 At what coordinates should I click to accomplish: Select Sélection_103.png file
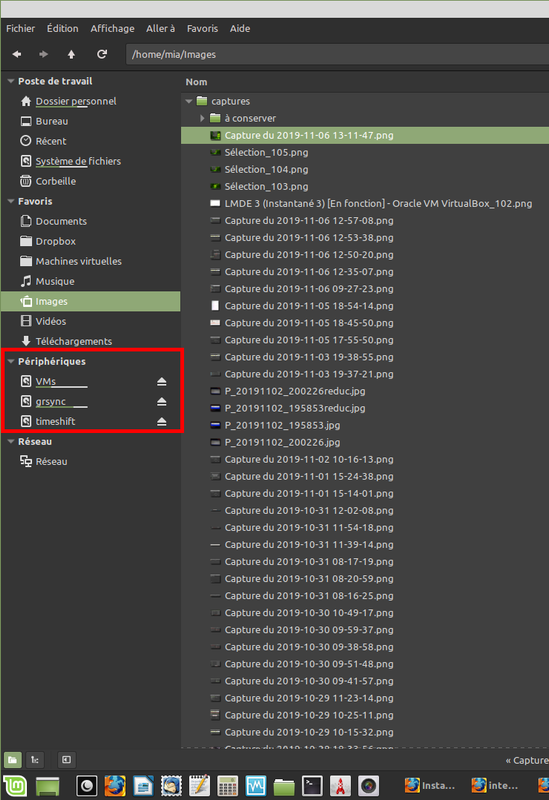(266, 186)
